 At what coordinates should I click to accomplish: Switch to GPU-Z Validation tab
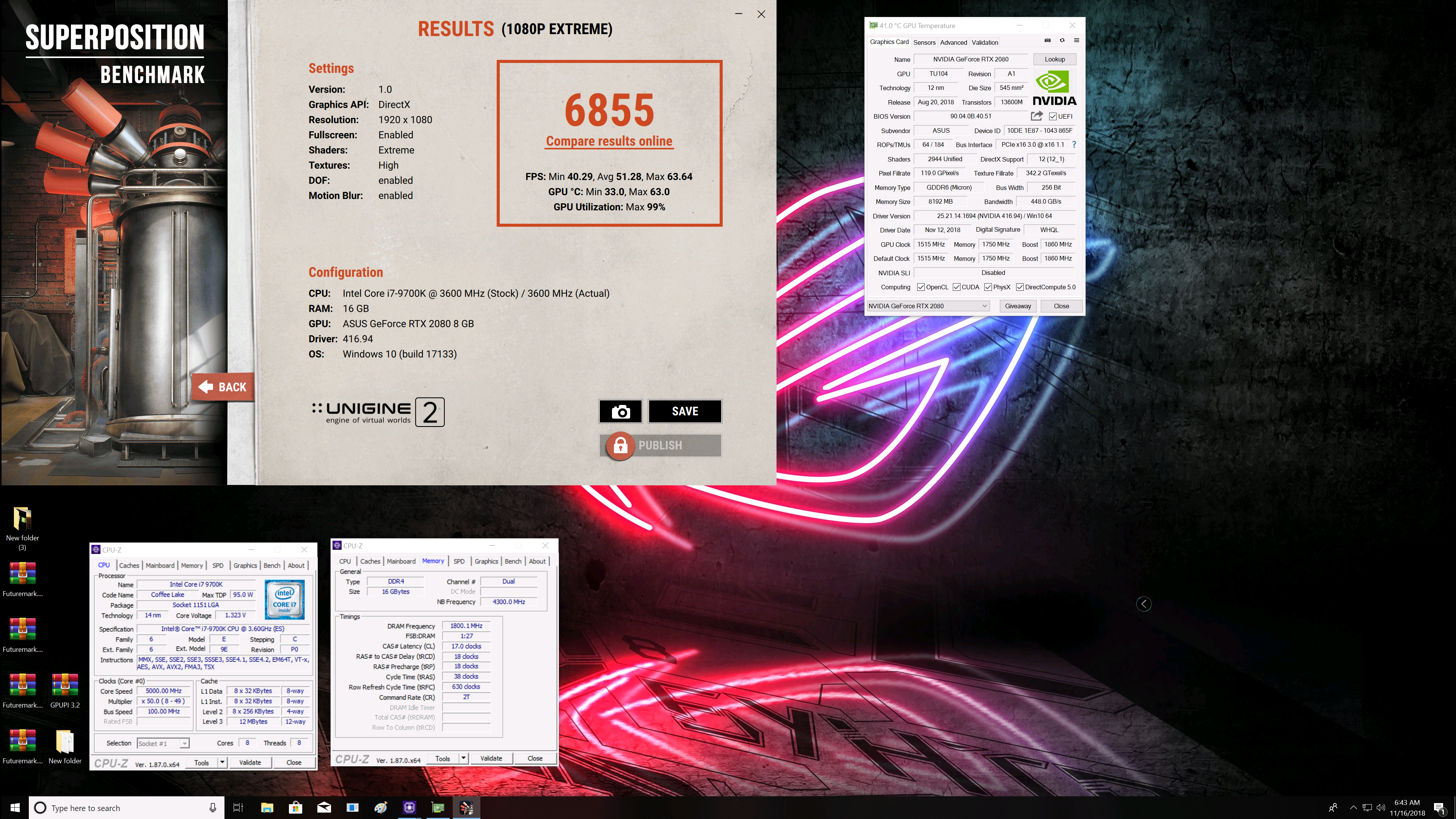point(985,42)
